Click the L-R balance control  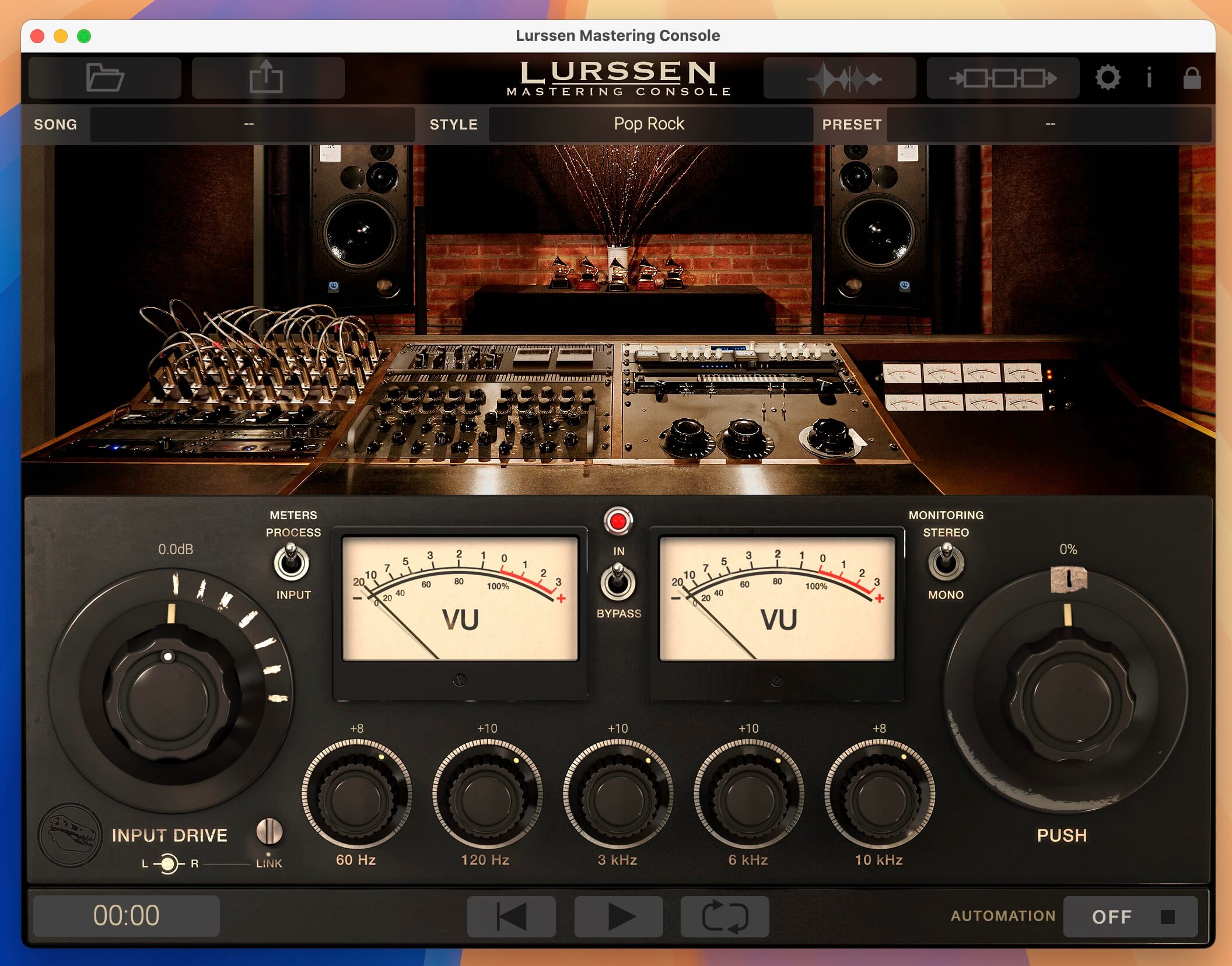(168, 863)
